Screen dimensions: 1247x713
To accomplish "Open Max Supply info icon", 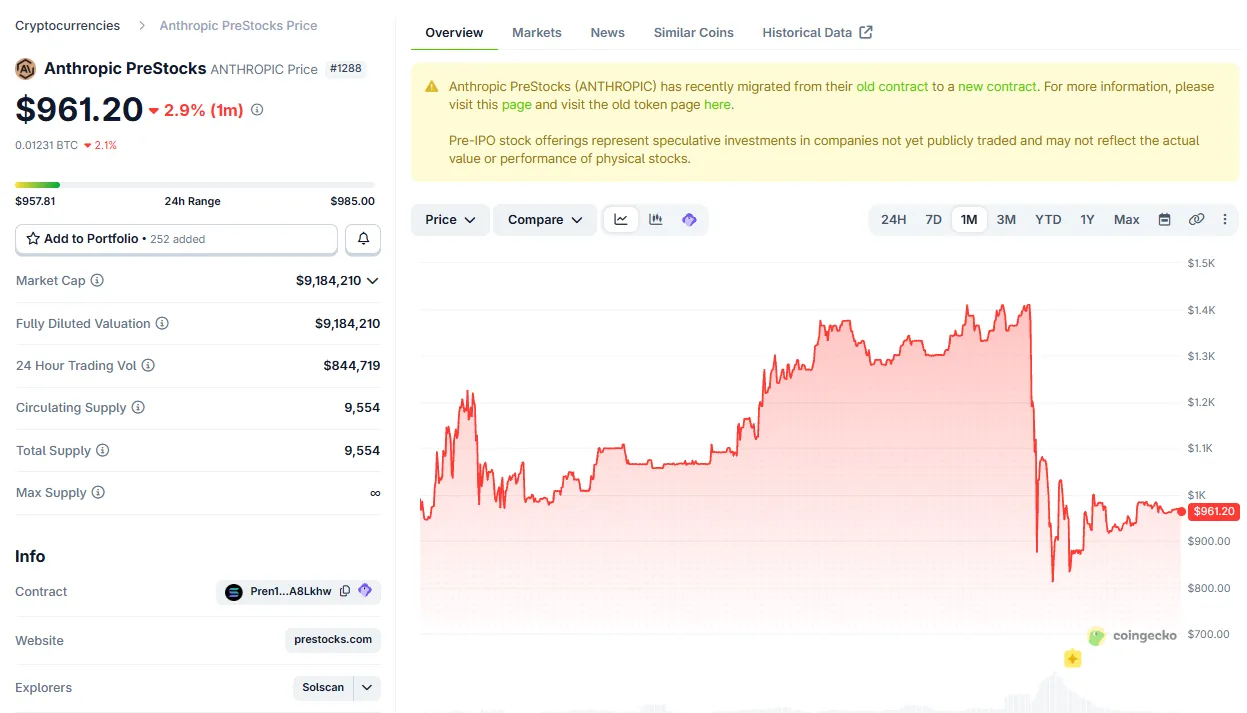I will pos(98,493).
